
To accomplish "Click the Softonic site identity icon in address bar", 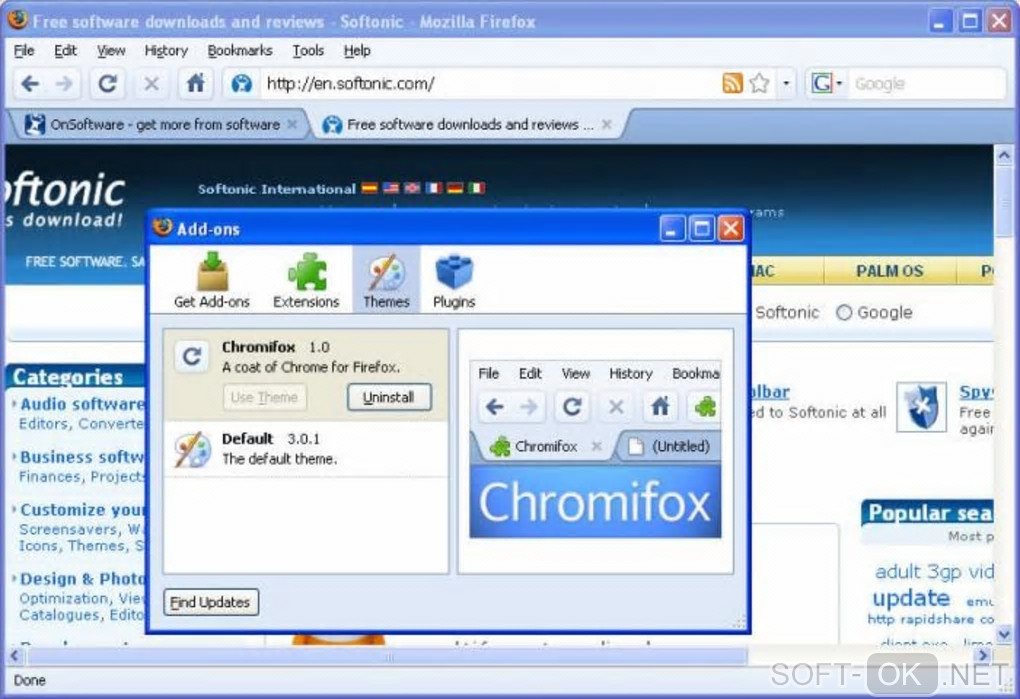I will (x=241, y=84).
